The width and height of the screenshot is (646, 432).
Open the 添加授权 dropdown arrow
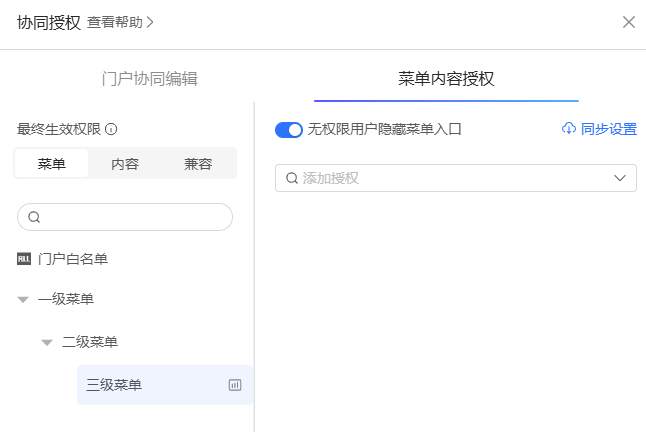point(619,178)
